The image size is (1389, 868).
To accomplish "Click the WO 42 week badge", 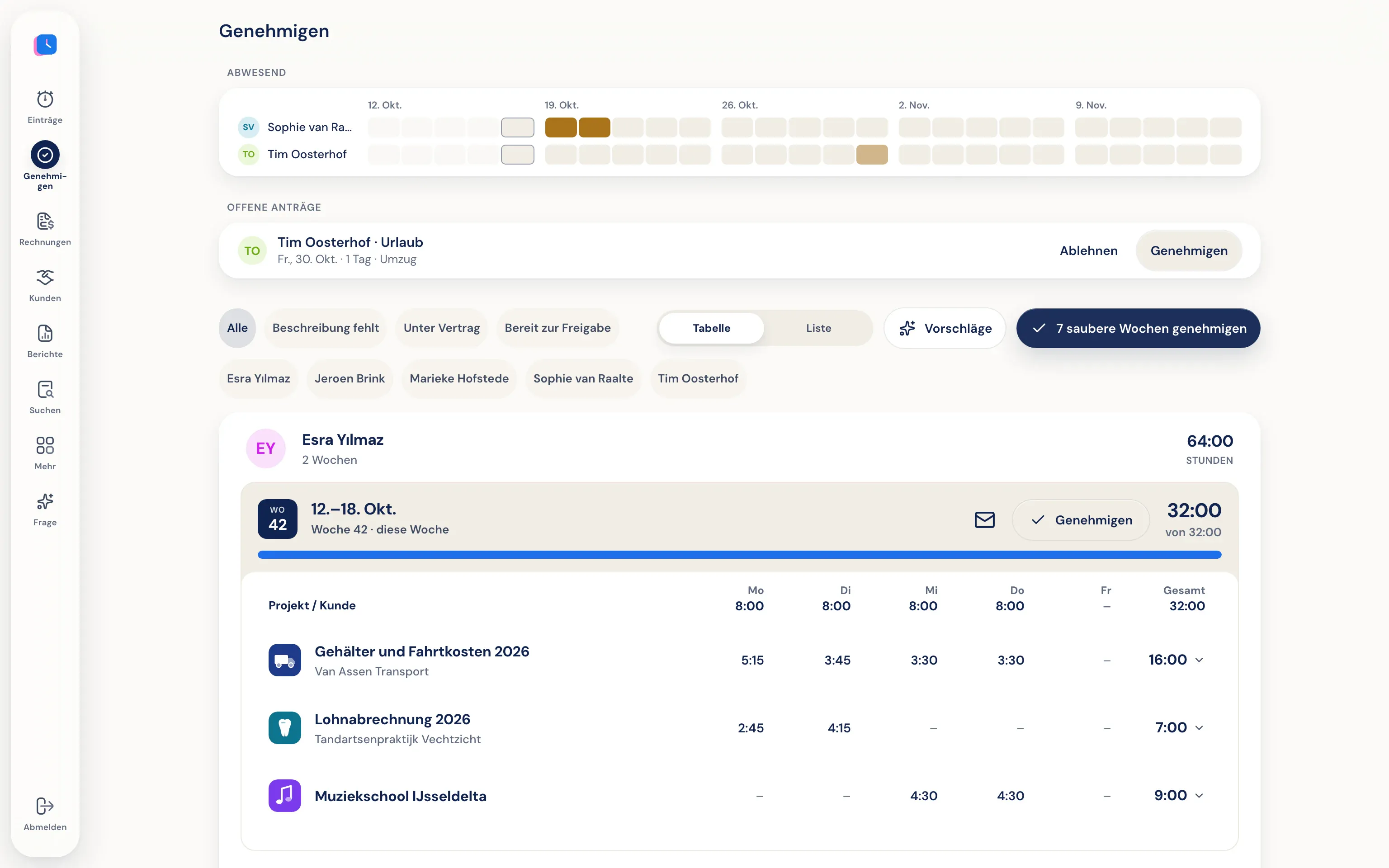I will click(277, 519).
